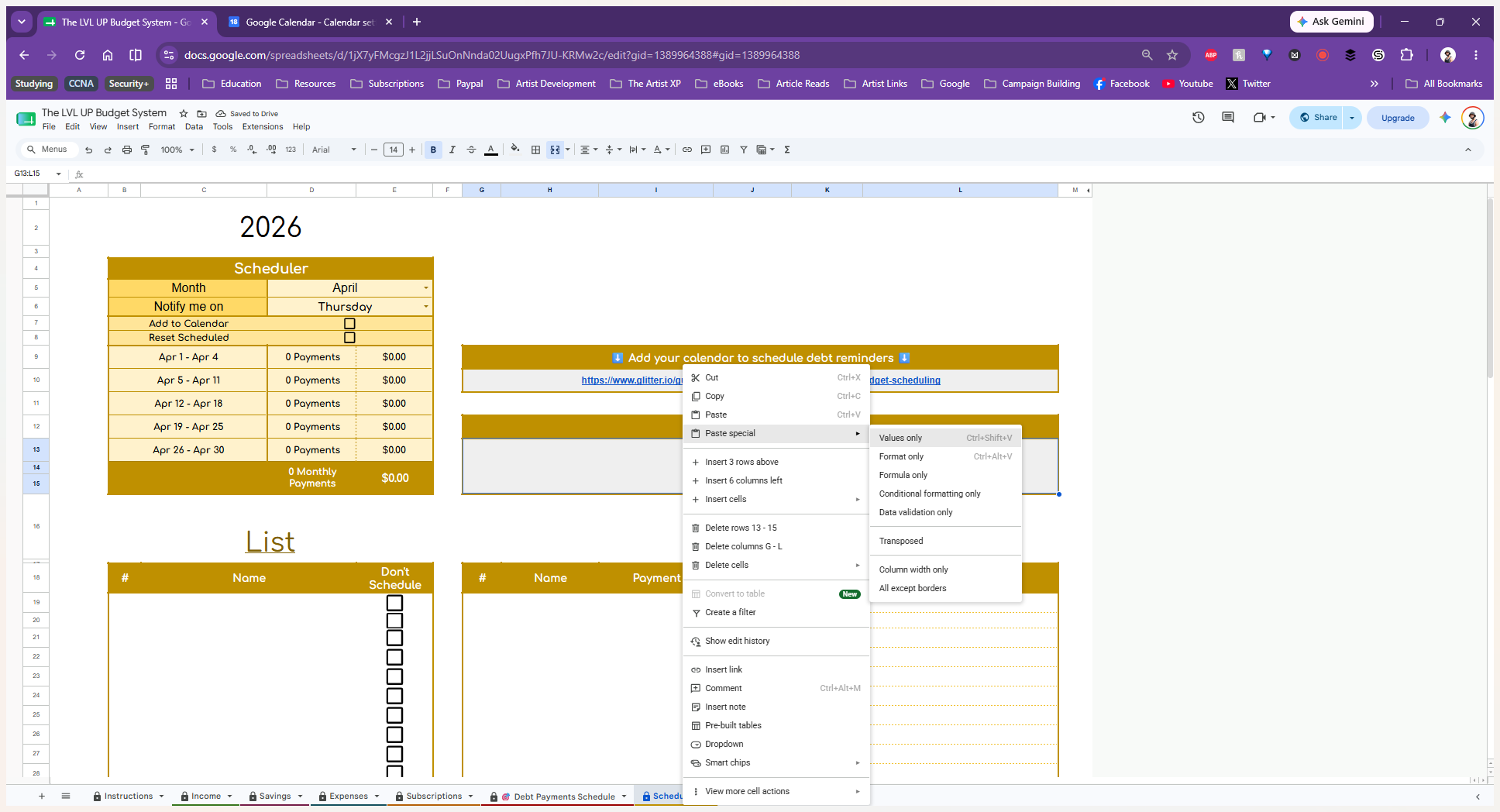Star the spreadsheet document
The width and height of the screenshot is (1500, 812).
coord(184,113)
